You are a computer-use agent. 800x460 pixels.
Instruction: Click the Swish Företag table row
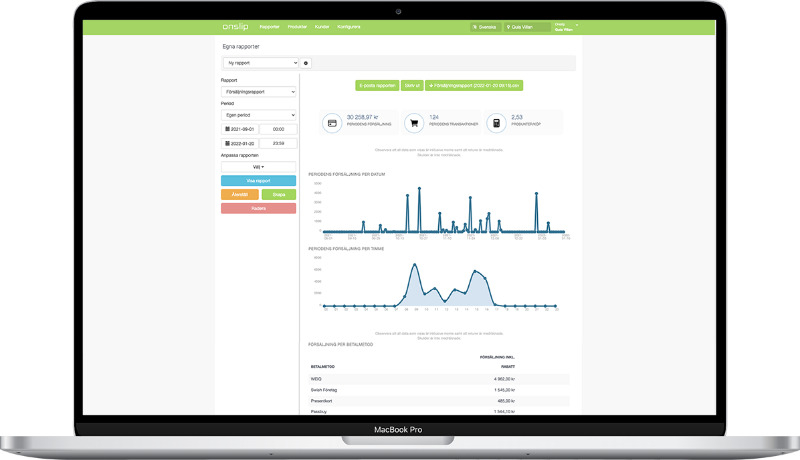[439, 390]
